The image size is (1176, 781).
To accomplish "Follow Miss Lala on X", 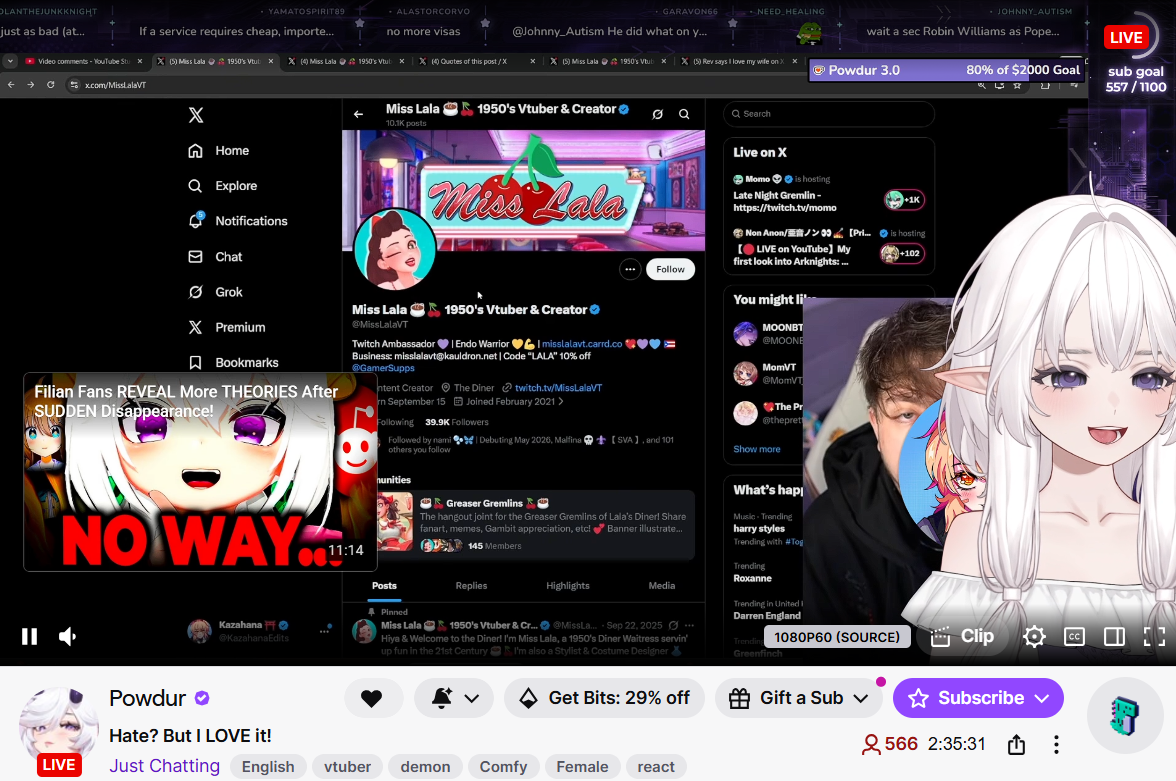I will [x=670, y=269].
